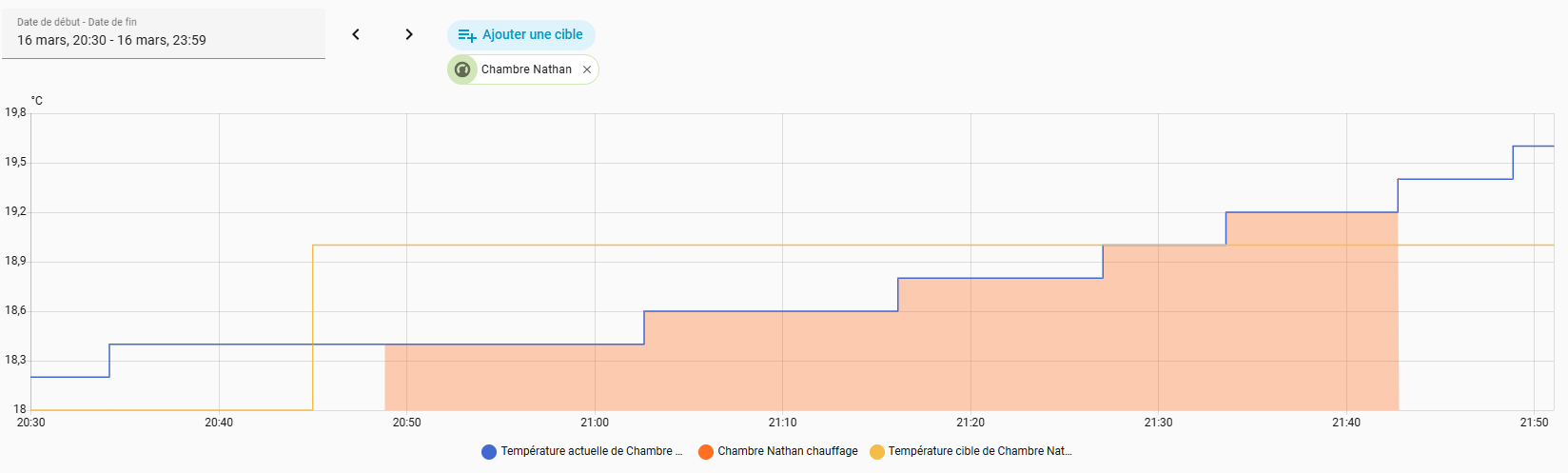Click the Chambre Nathan thermostat icon
The height and width of the screenshot is (473, 1568).
coord(462,69)
